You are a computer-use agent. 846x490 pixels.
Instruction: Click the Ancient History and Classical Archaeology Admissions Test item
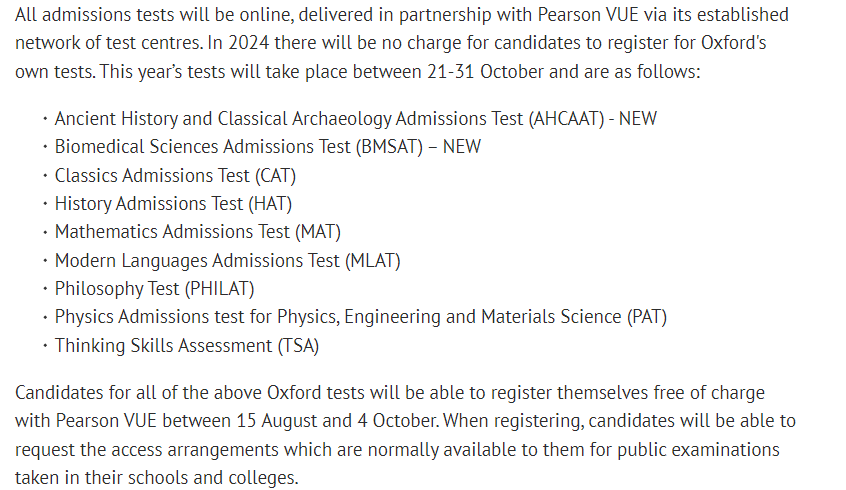tap(356, 119)
